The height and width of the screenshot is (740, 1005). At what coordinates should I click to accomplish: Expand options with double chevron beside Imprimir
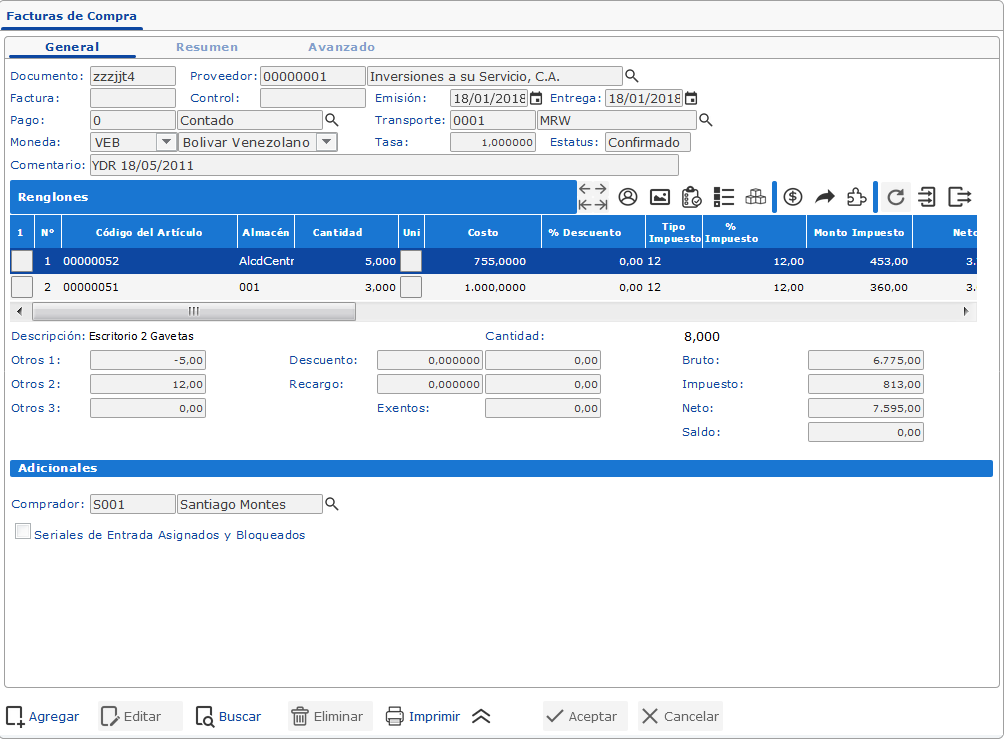481,716
